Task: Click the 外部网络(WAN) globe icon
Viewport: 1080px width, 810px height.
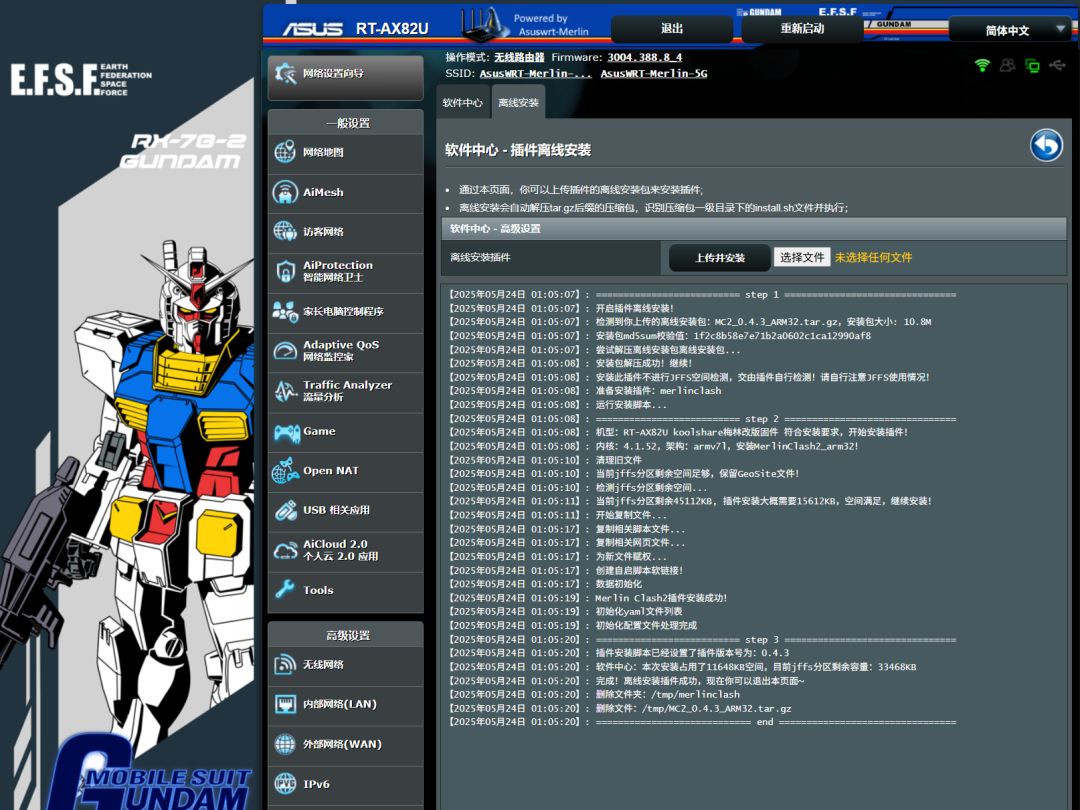Action: pos(285,744)
